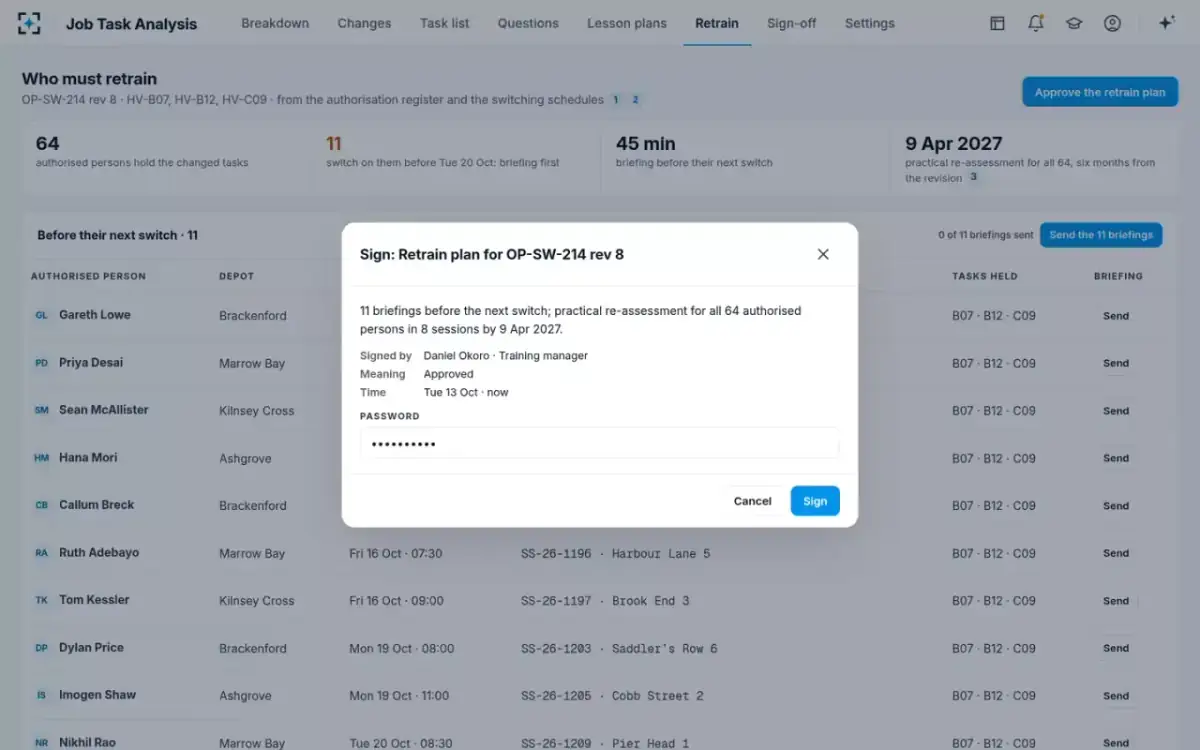Click Approve the retrain plan
Image resolution: width=1200 pixels, height=750 pixels.
(1100, 92)
